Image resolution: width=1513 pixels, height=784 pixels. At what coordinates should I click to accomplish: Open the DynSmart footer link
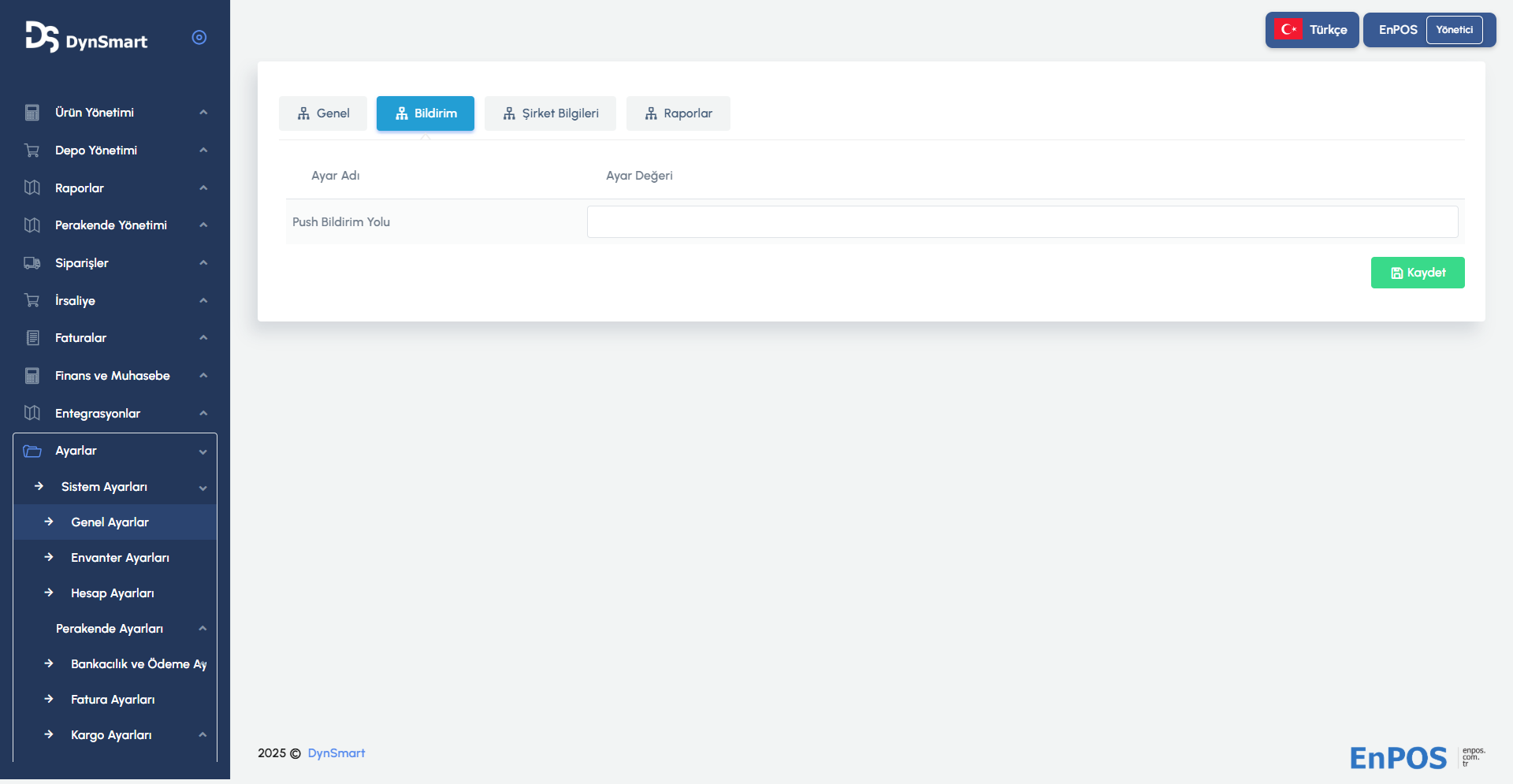click(336, 753)
